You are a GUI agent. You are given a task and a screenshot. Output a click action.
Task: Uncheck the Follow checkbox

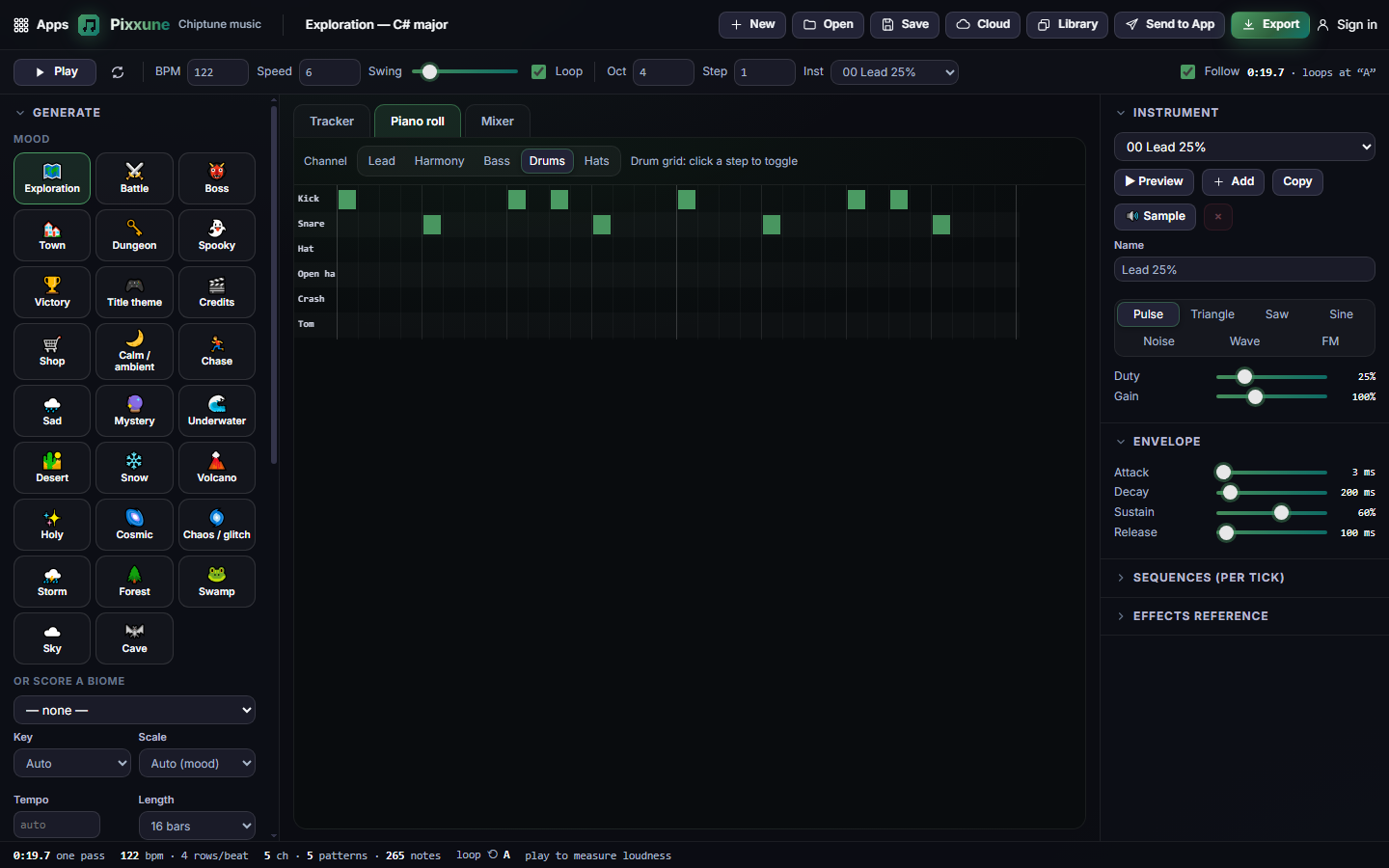click(1187, 72)
